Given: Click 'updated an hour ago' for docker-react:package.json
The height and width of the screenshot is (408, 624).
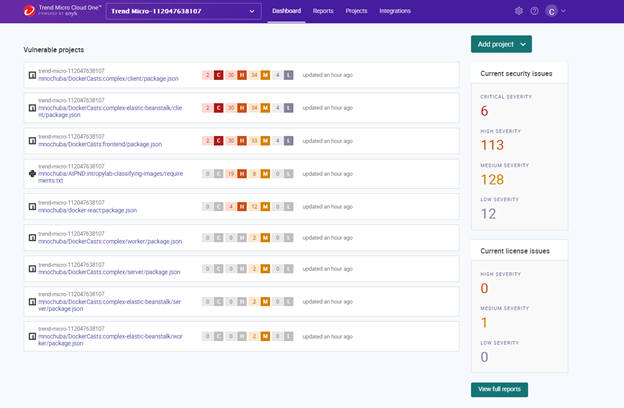Looking at the screenshot, I should pyautogui.click(x=328, y=207).
